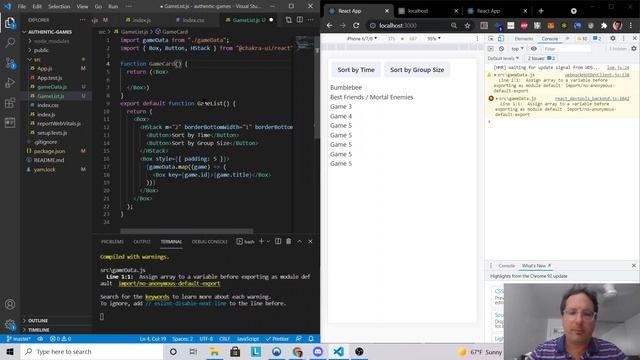Open VS Code notifications bell
Image resolution: width=640 pixels, height=360 pixels.
pos(311,339)
